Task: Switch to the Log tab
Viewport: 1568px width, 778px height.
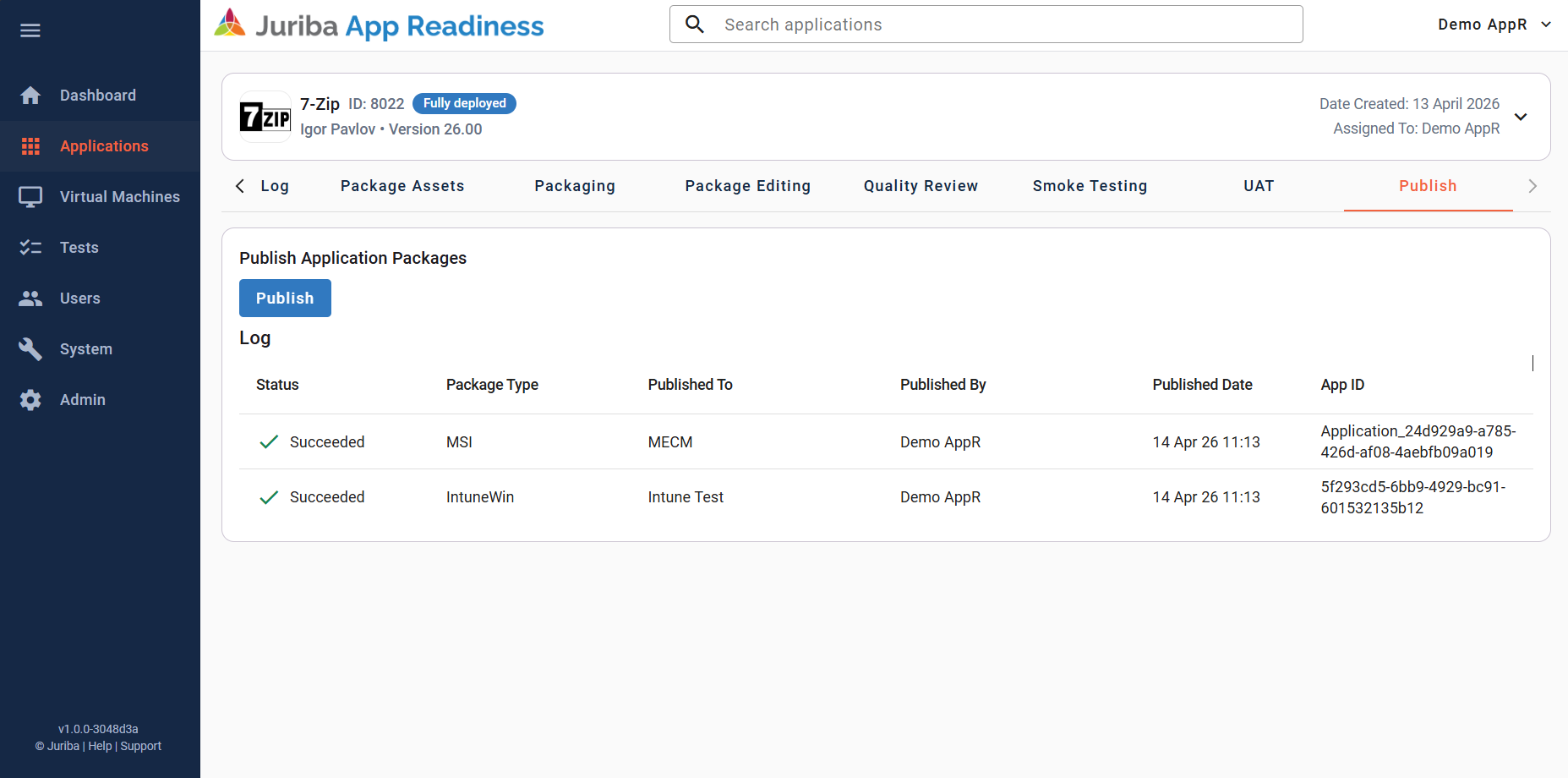Action: [x=275, y=186]
